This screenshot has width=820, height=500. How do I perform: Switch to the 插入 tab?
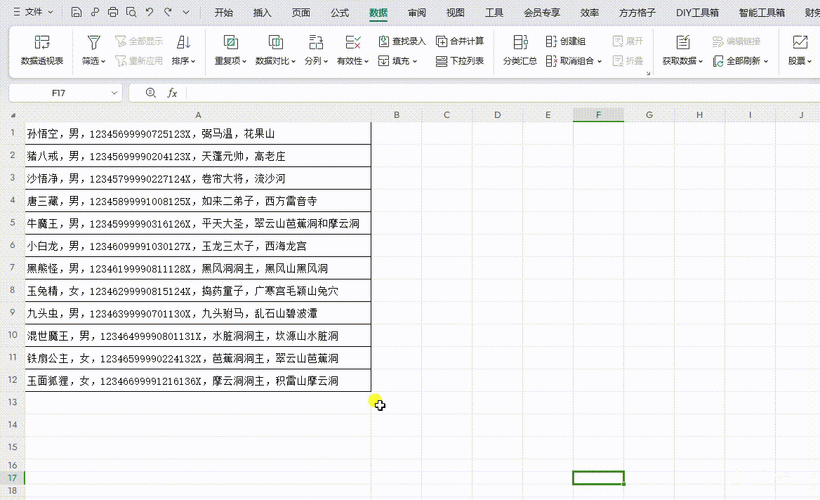262,13
